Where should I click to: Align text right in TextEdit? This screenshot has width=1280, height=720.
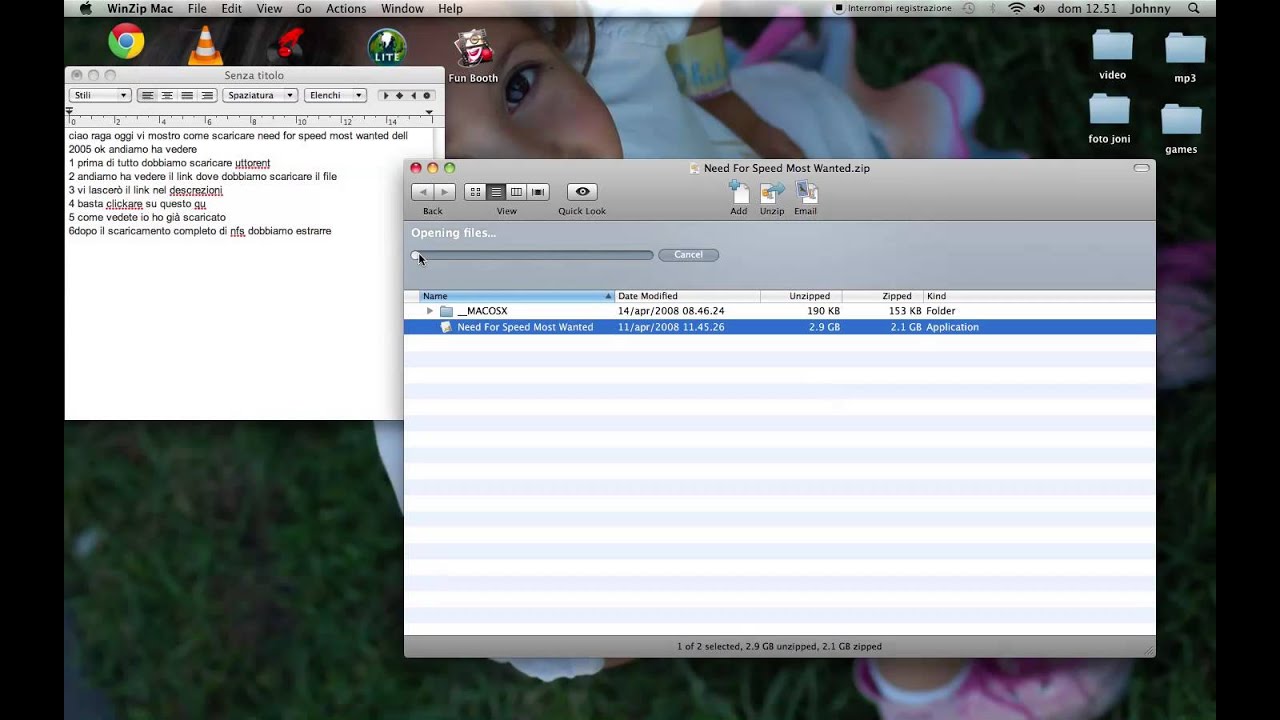click(207, 95)
